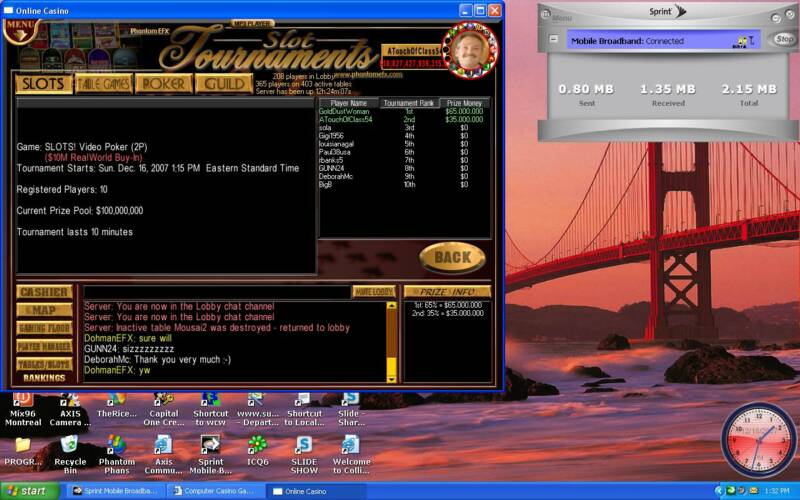Open the MENU badge in casino window
800x500 pixels.
point(20,31)
